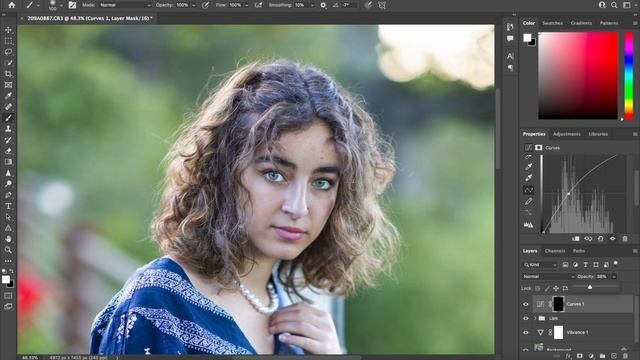Open the layer Opacity 38% dropdown arrow
Viewport: 640px width, 360px height.
(x=613, y=277)
